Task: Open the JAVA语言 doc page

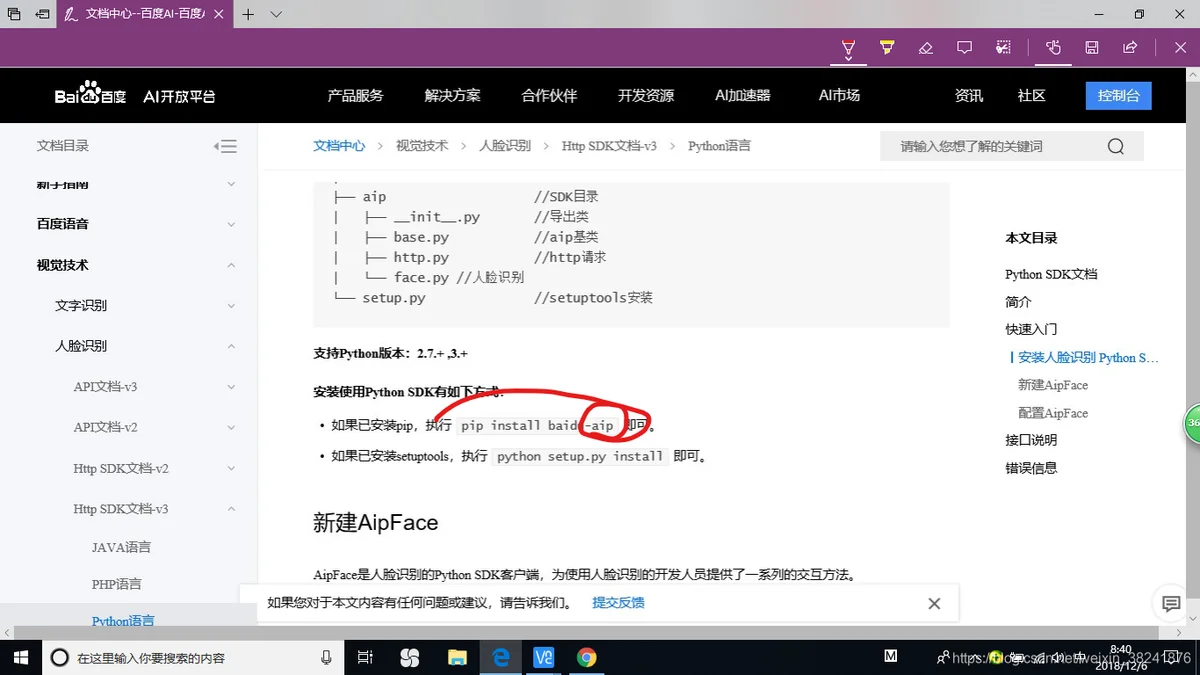Action: click(122, 547)
